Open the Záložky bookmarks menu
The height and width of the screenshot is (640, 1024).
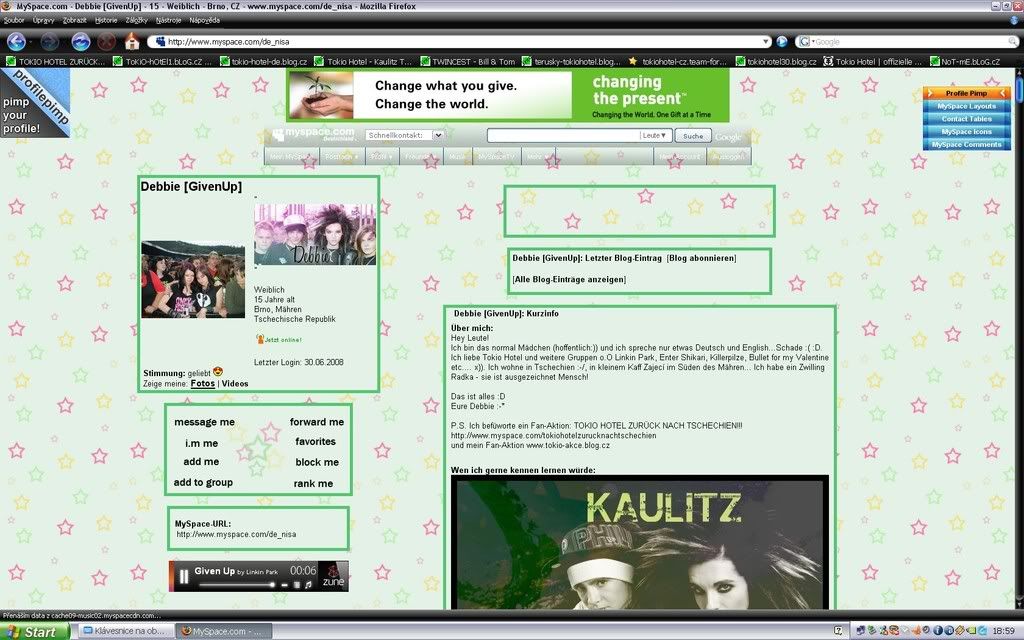(135, 20)
